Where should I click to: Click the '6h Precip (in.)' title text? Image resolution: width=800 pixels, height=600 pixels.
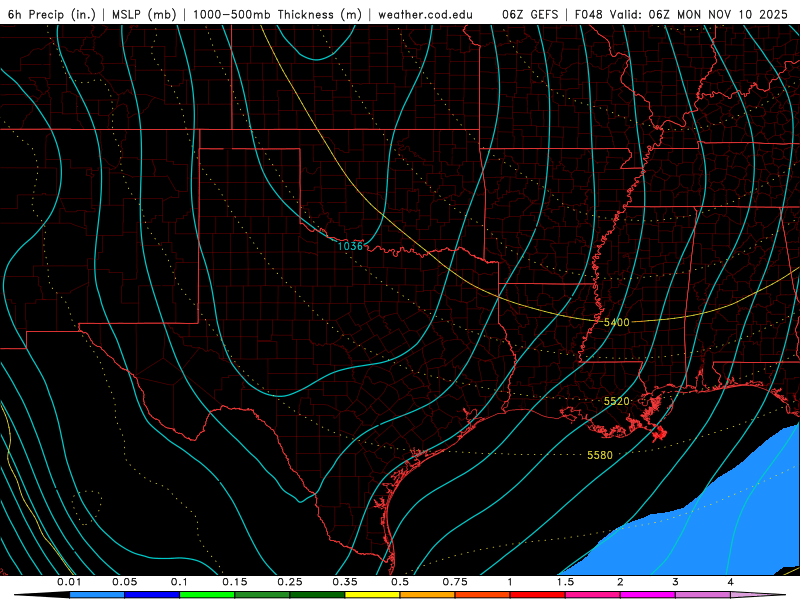pos(52,14)
